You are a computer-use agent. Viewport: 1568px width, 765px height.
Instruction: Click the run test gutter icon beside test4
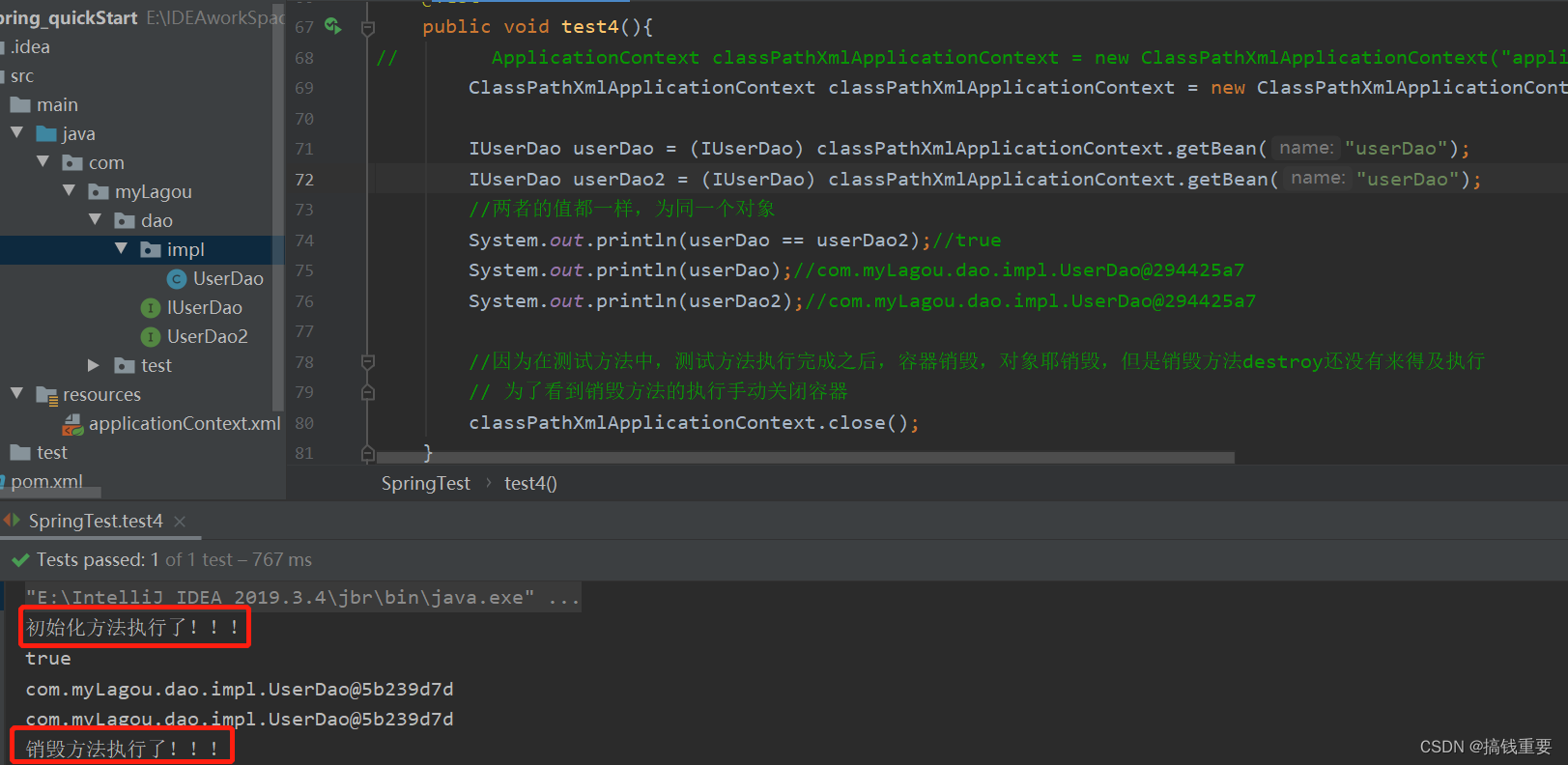coord(332,26)
